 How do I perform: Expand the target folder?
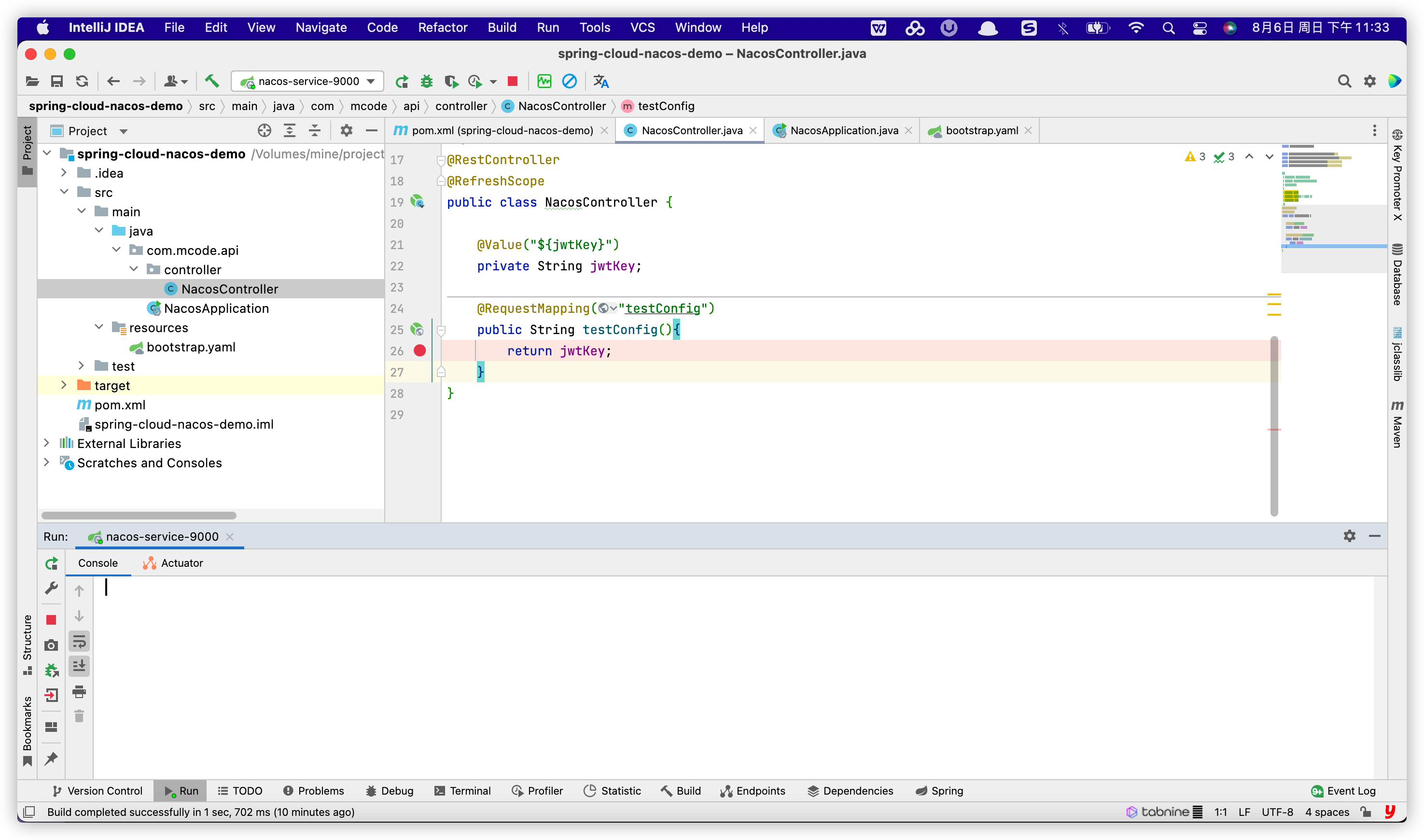(64, 385)
